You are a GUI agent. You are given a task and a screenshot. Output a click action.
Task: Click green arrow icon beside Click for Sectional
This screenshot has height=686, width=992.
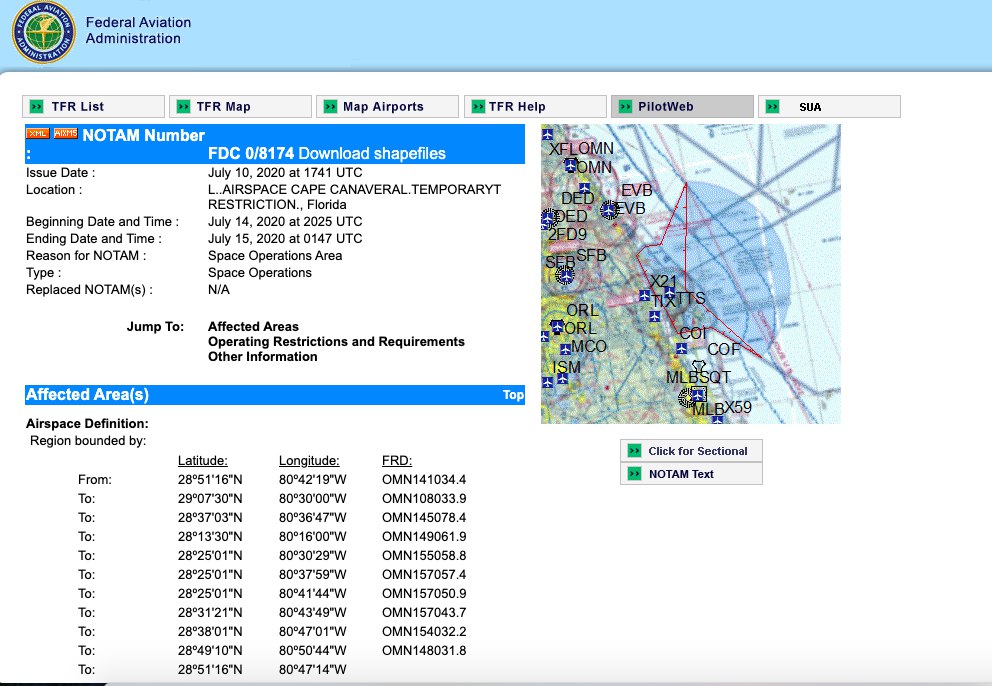(x=634, y=451)
